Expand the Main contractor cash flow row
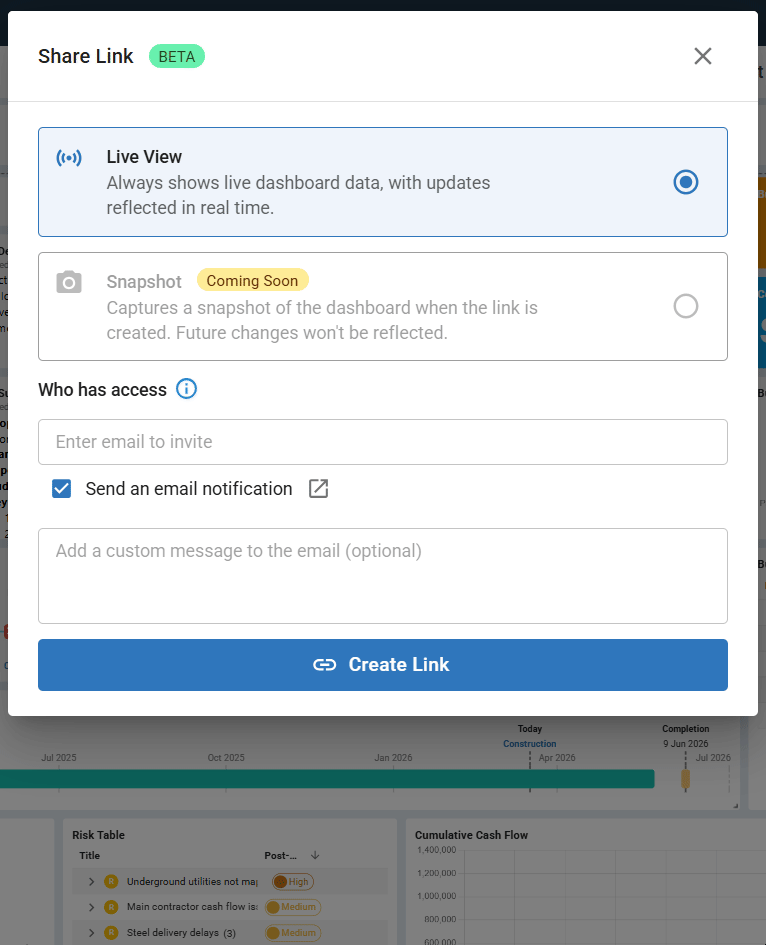766x945 pixels. 91,907
